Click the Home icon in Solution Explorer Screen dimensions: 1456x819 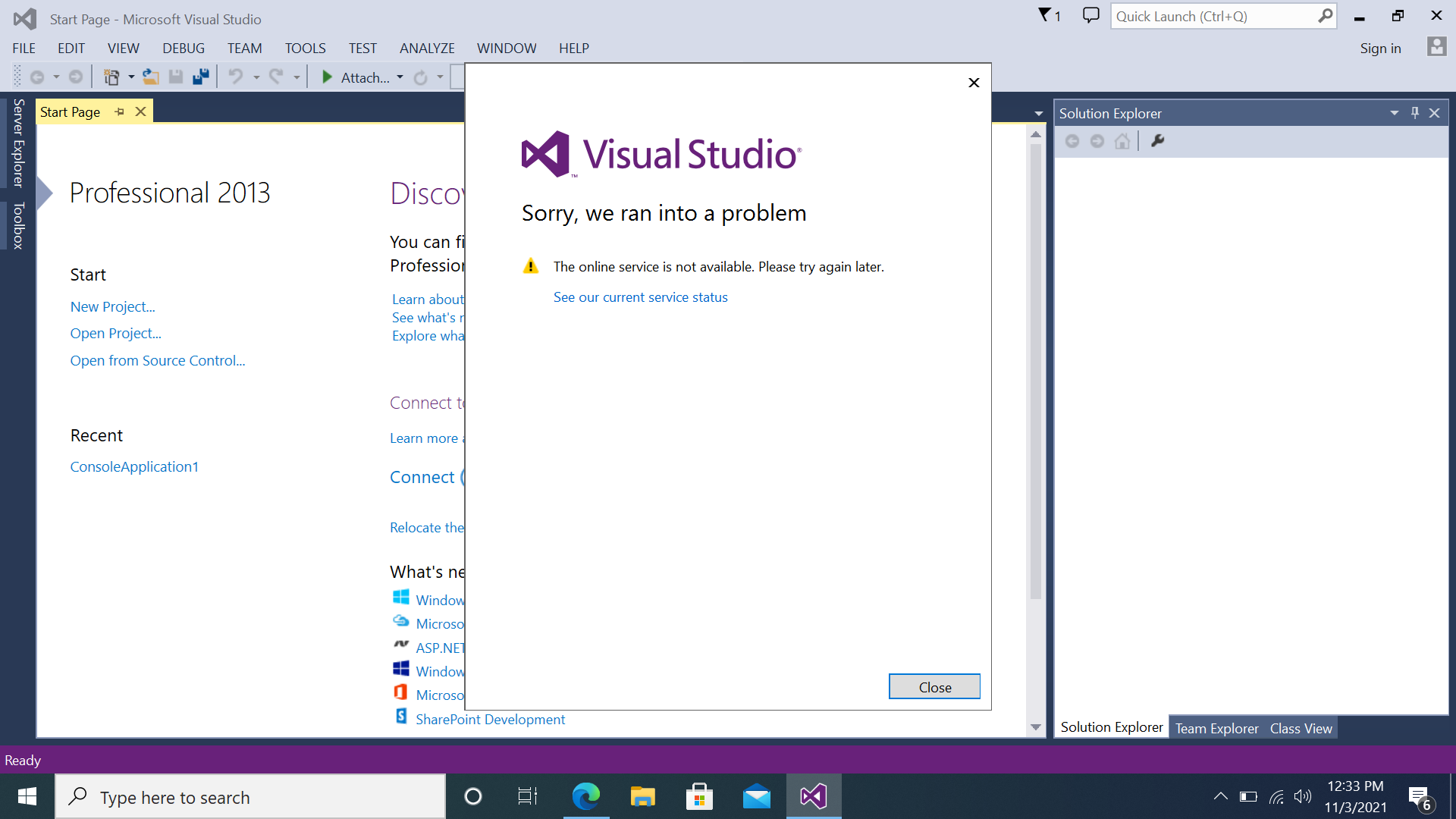(1122, 140)
